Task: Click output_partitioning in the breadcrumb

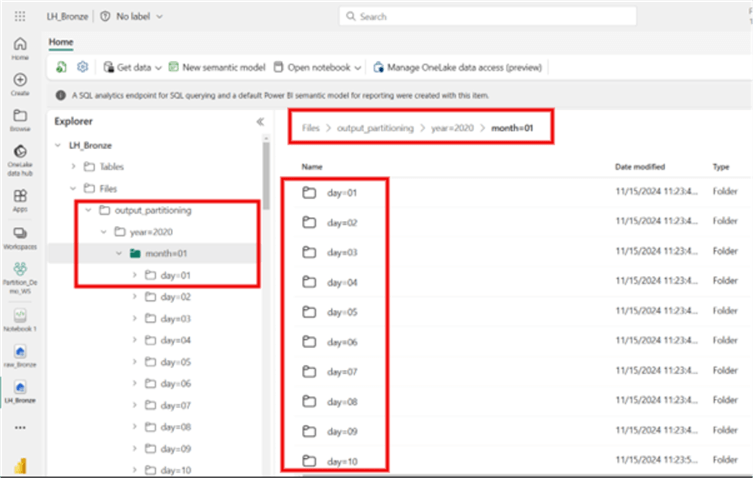Action: tap(375, 128)
